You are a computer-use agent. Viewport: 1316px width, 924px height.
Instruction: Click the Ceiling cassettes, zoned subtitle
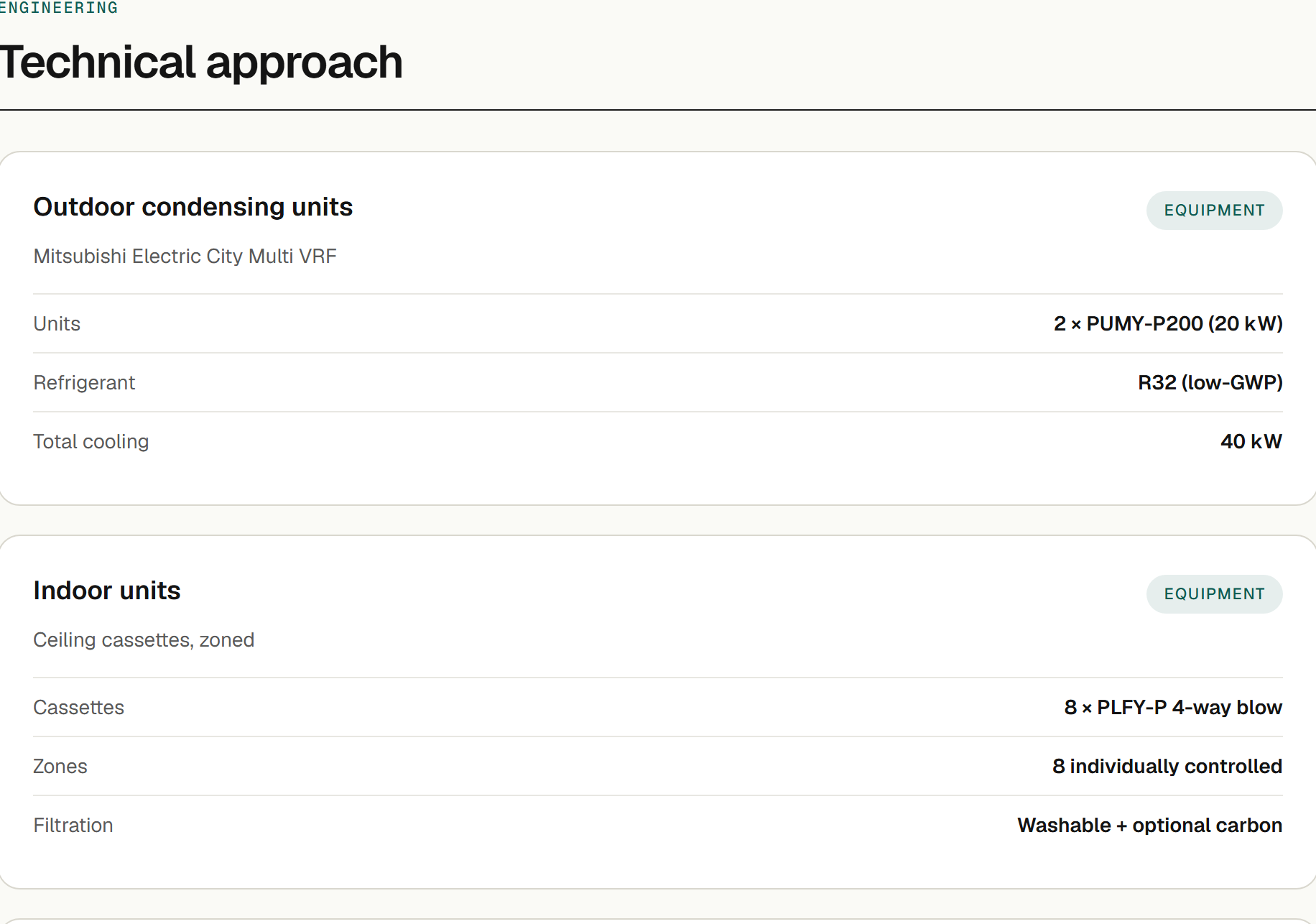(144, 640)
